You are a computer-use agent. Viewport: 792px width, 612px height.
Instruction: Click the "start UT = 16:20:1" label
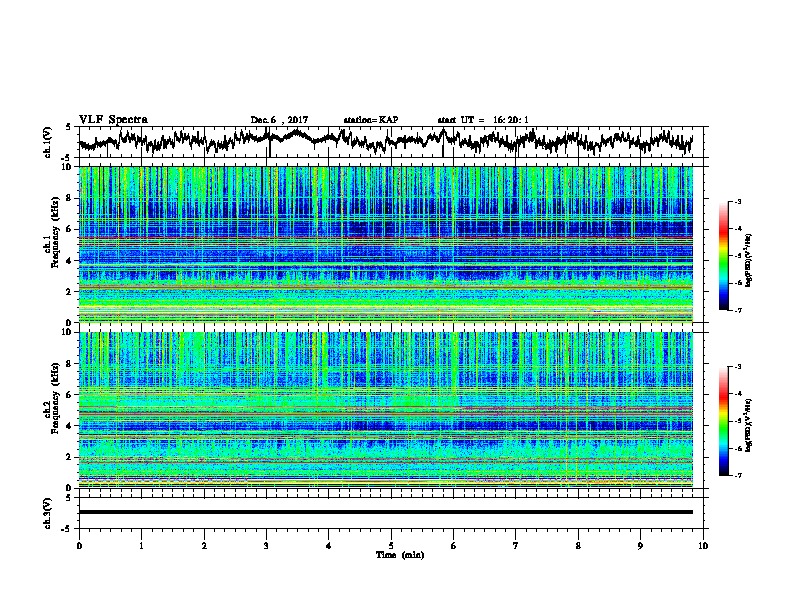point(483,120)
